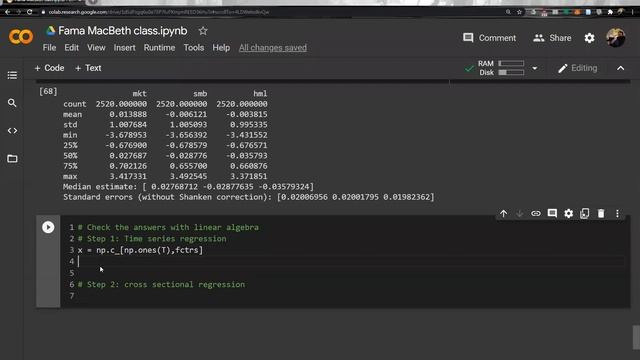Screen dimensions: 640x360
Task: Reload the browser page
Action: (29, 12)
